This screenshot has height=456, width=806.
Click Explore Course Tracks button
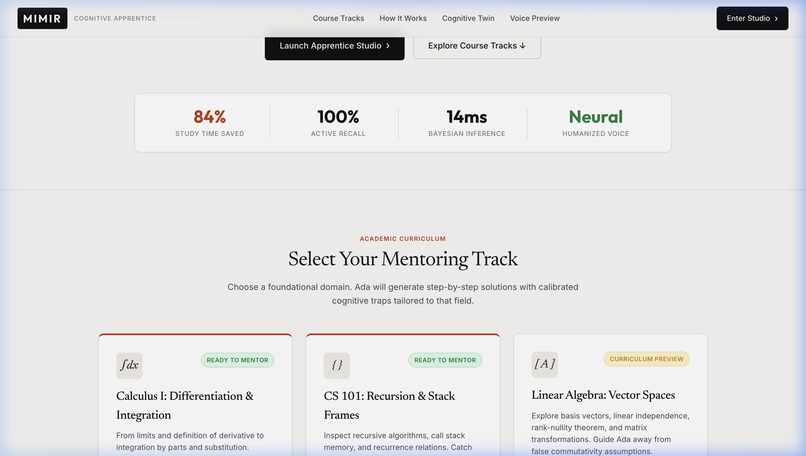click(x=477, y=46)
